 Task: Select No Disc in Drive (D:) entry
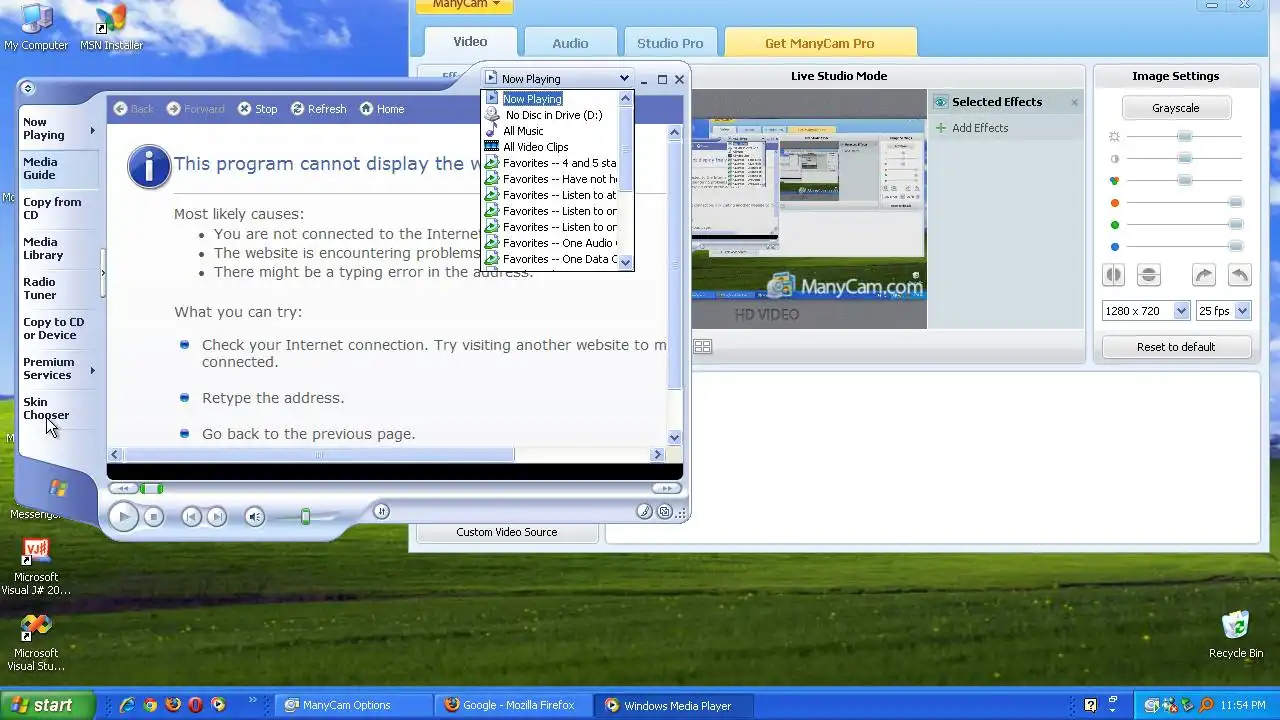point(553,115)
